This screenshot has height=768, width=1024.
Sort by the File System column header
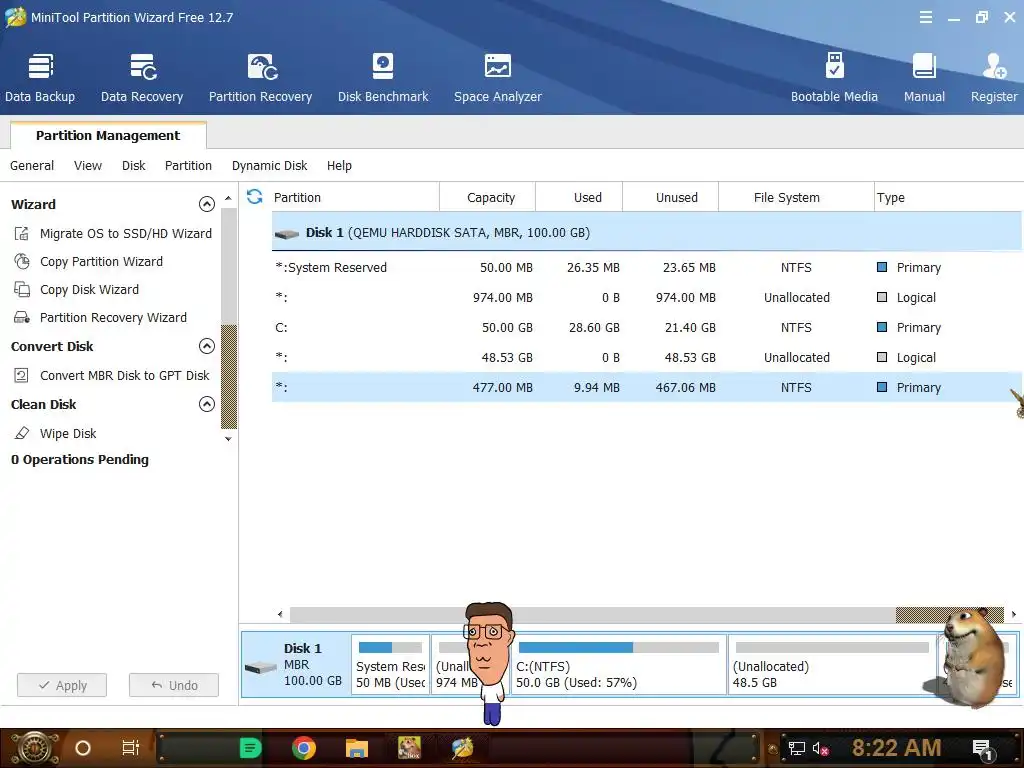click(797, 197)
